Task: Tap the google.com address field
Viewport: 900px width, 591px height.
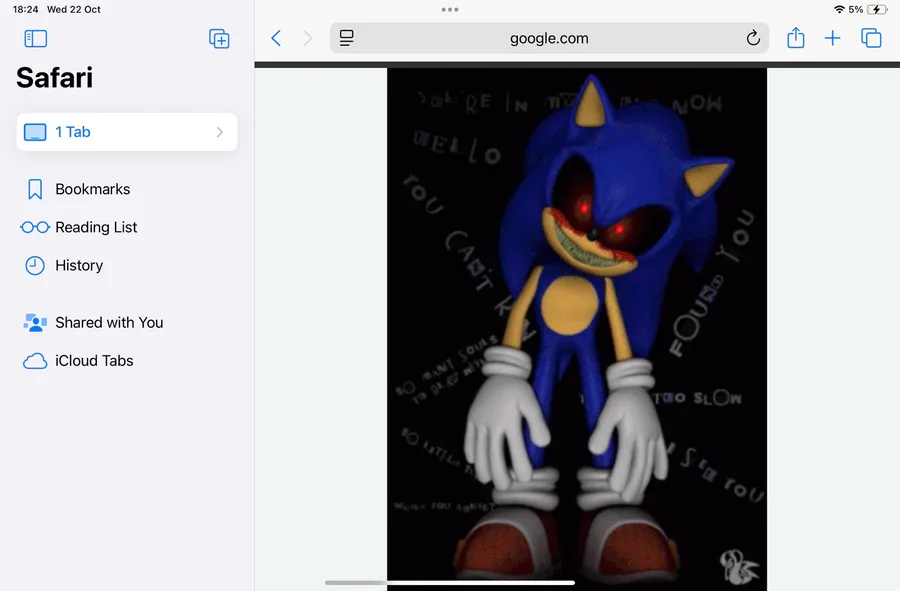Action: pos(549,38)
